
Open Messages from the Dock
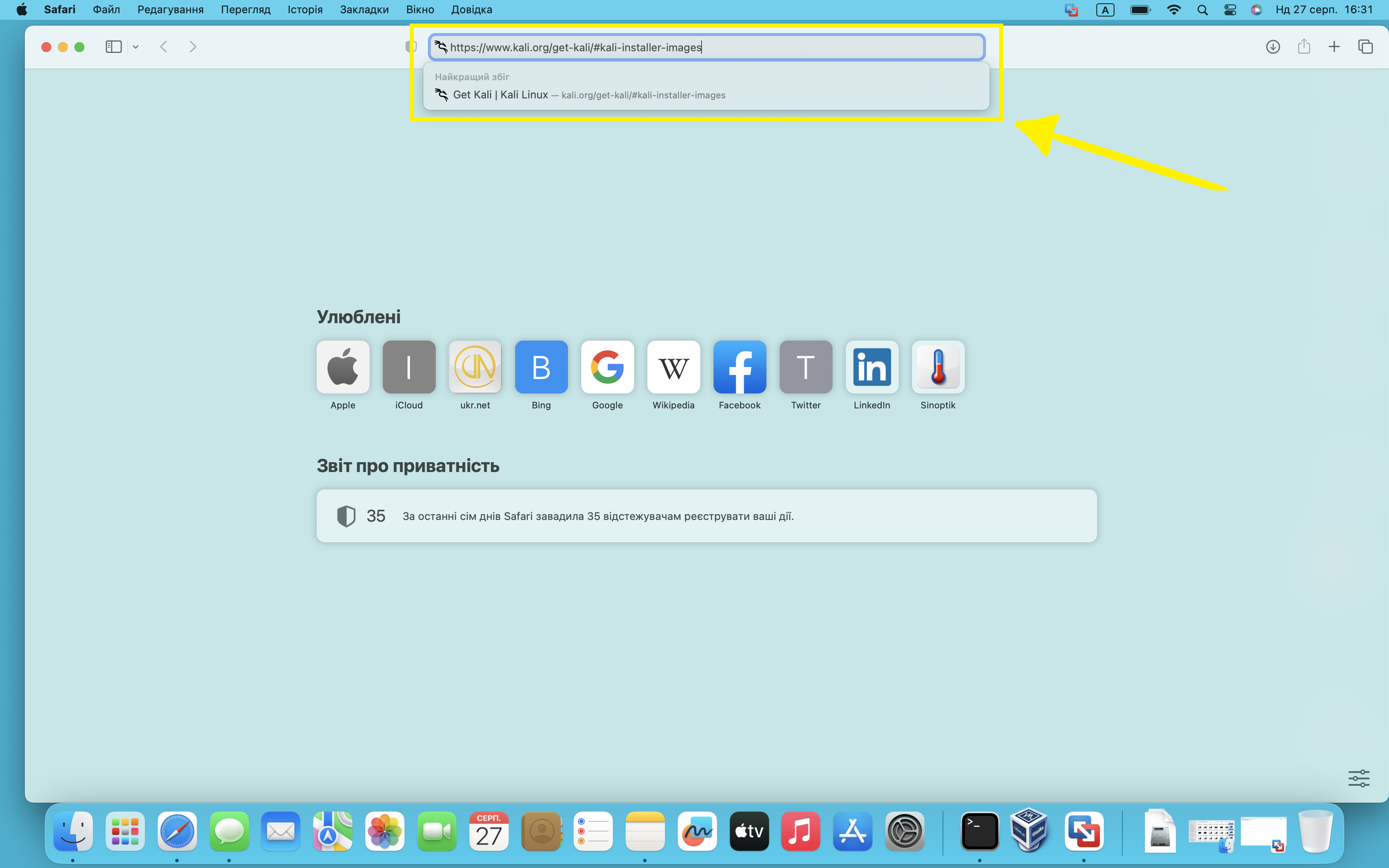229,831
